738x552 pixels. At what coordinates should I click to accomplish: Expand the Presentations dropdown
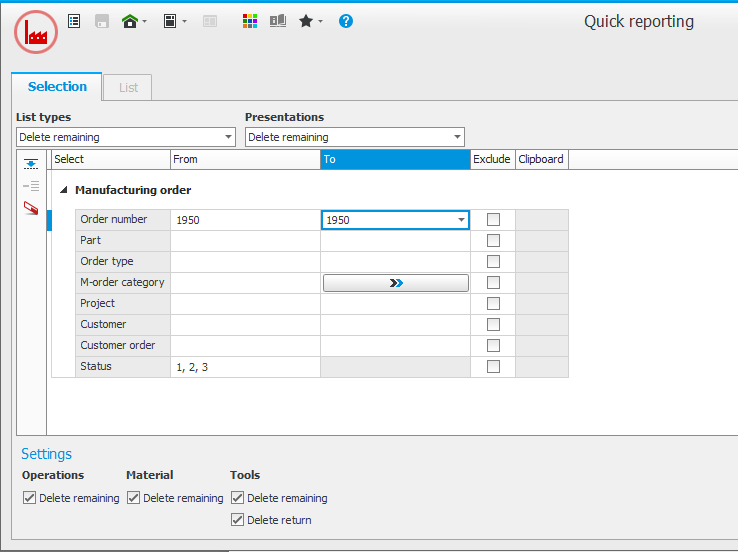[355, 137]
